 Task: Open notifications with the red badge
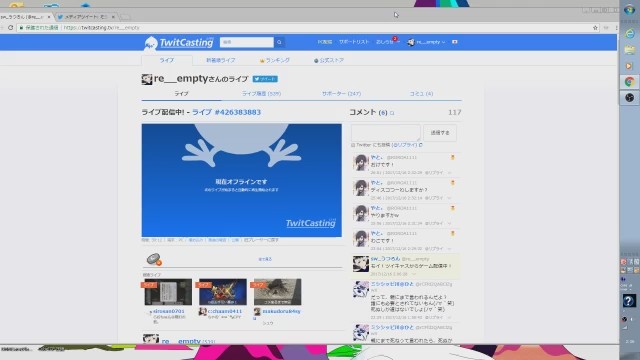coord(386,42)
